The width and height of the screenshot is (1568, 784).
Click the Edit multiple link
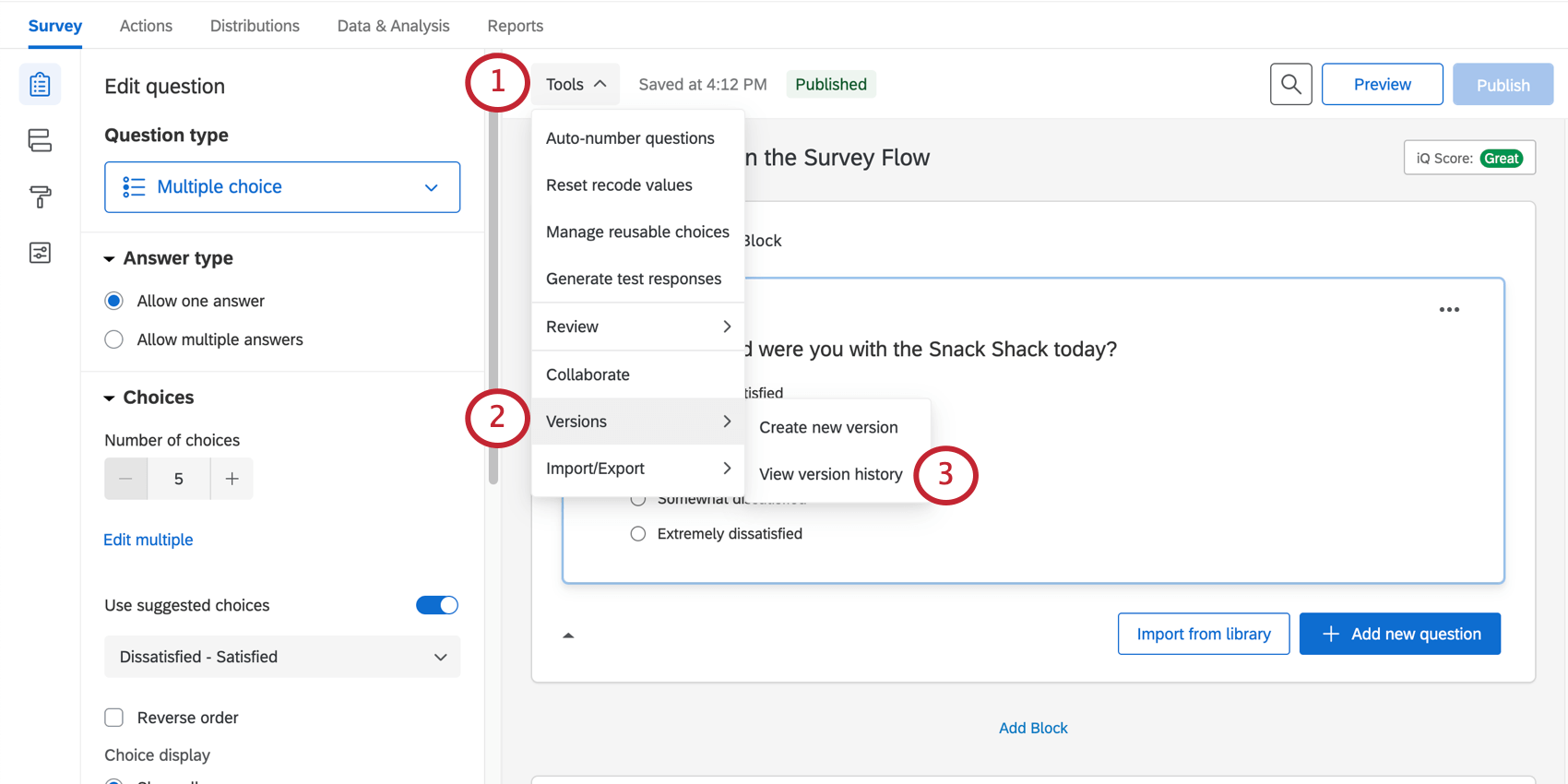click(148, 540)
